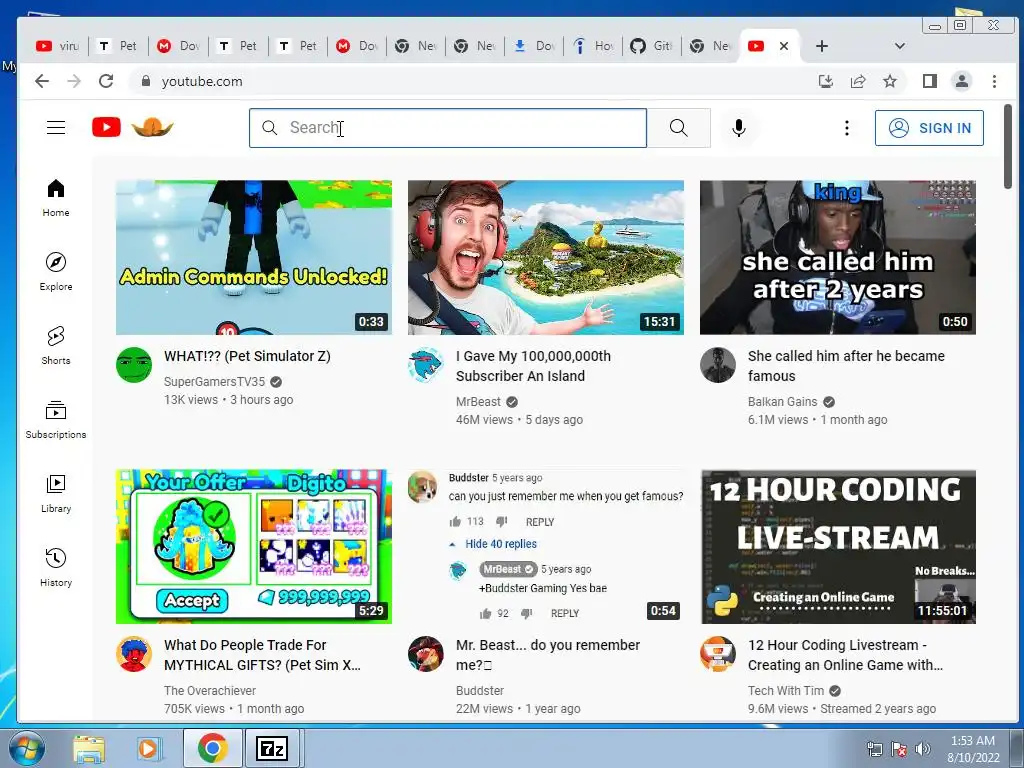Focus the YouTube search field
The height and width of the screenshot is (768, 1024).
click(x=448, y=127)
